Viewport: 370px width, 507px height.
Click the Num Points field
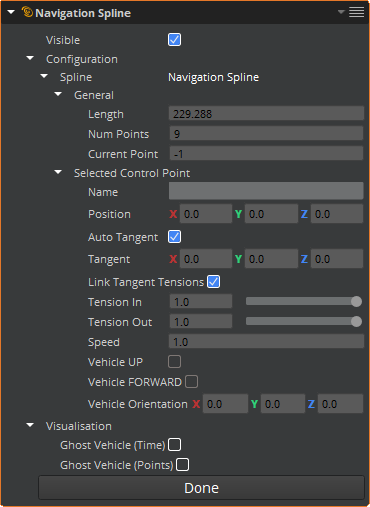(x=266, y=134)
